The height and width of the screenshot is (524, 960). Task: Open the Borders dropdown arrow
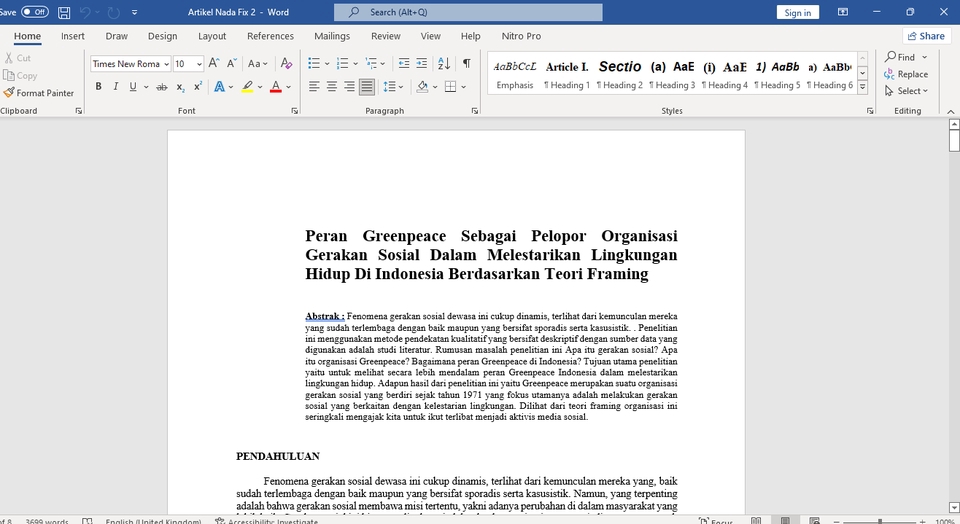click(463, 87)
